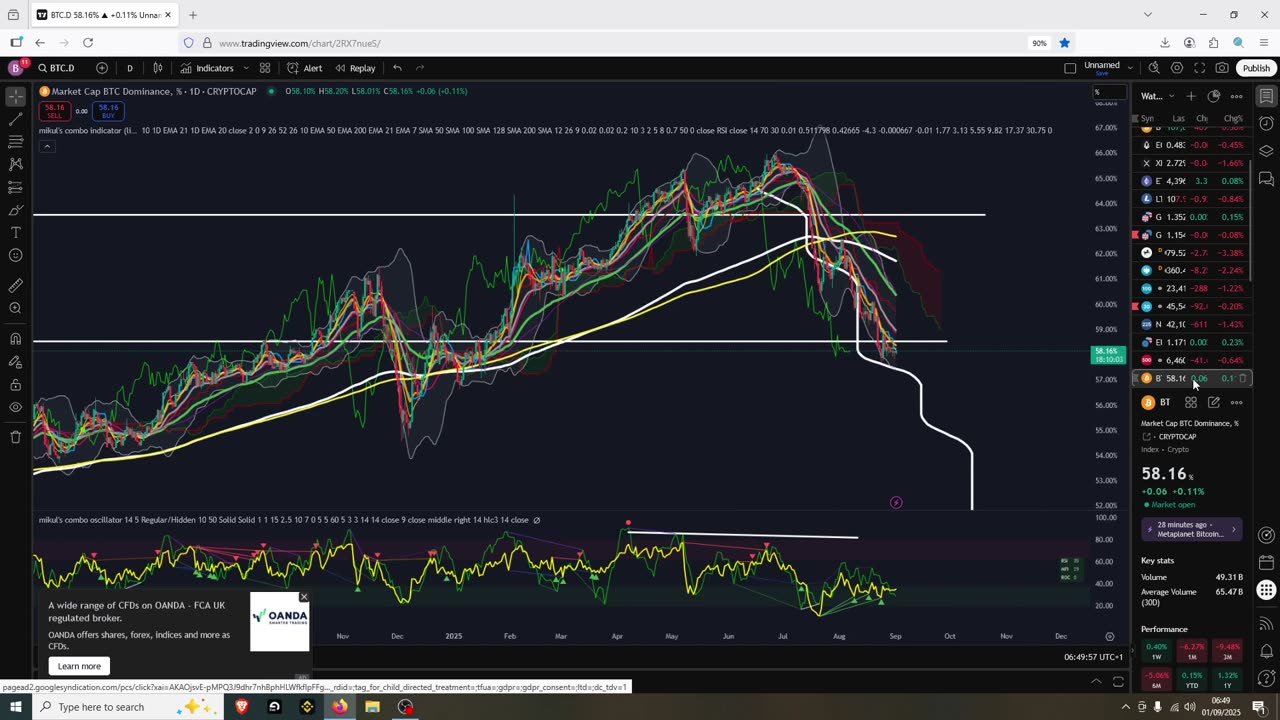
Task: Delete the BTC.D row from watchlist
Action: [x=1243, y=379]
